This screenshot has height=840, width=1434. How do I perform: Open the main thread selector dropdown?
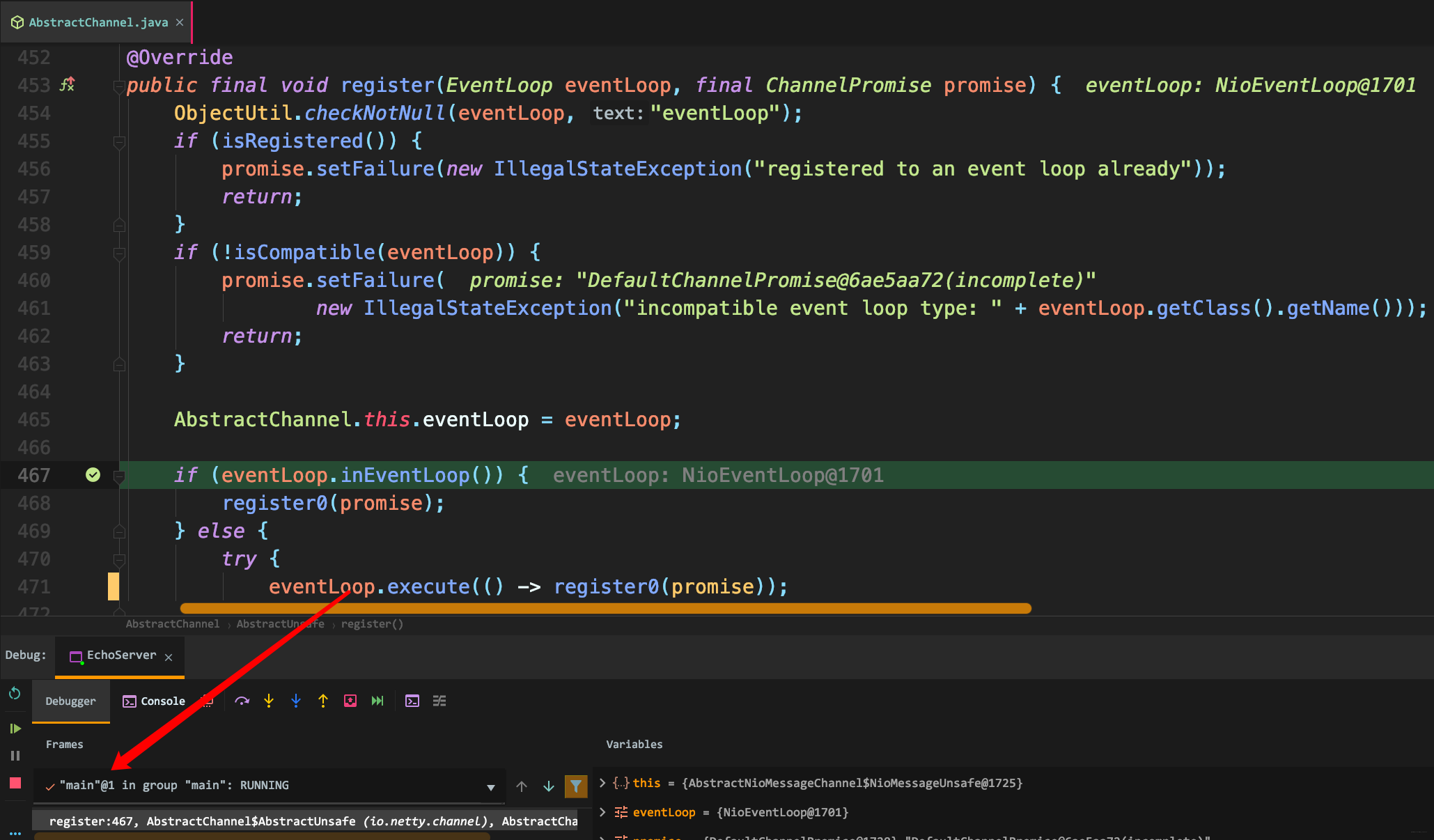491,787
